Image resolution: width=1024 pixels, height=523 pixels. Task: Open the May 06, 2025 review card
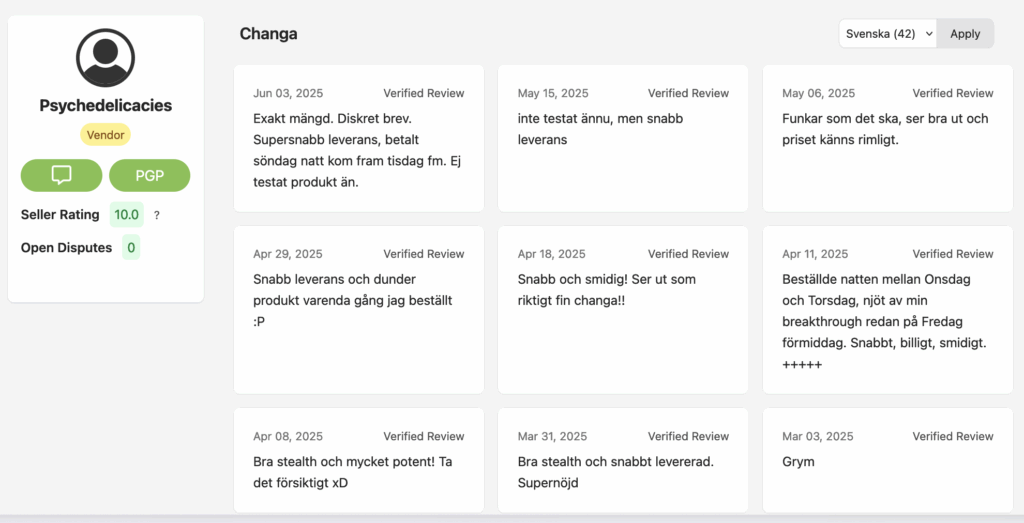[x=887, y=138]
